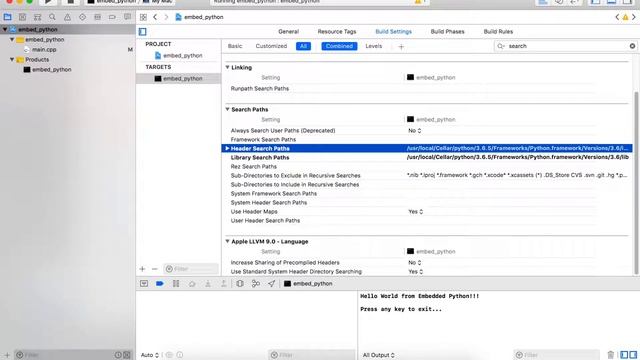Step out in the debug bar
640x360 pixels.
224,283
